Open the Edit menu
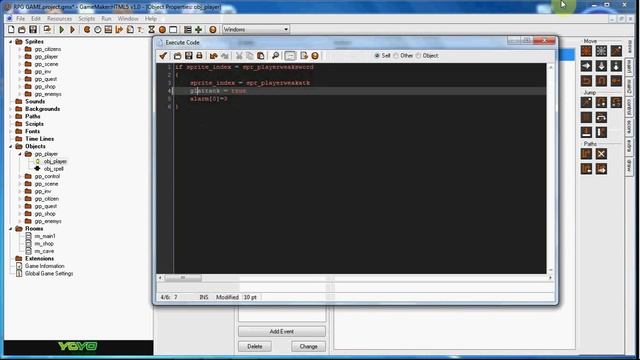 click(x=36, y=19)
